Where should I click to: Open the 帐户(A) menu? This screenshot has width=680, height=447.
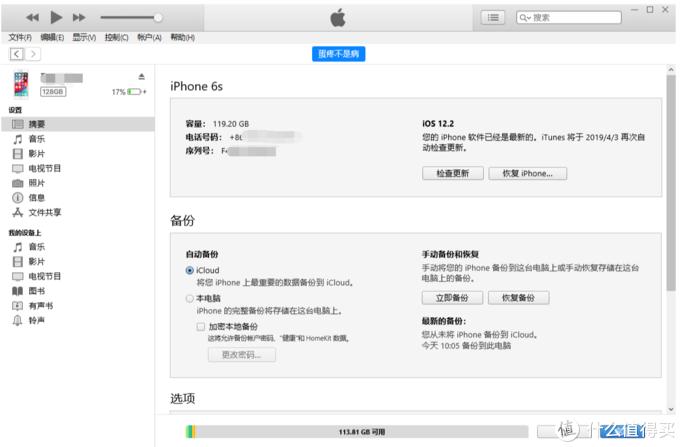point(149,37)
